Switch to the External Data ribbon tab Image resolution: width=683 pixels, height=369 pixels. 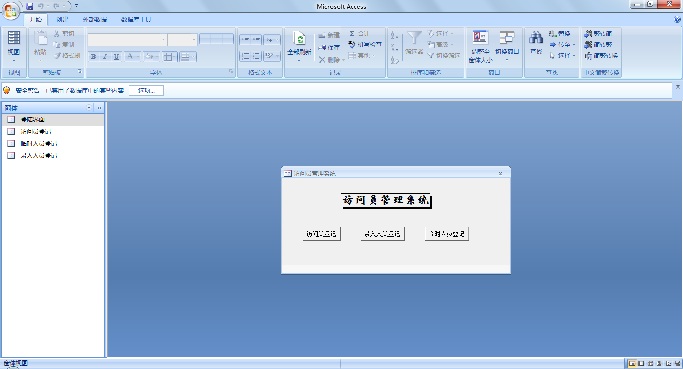(x=95, y=19)
